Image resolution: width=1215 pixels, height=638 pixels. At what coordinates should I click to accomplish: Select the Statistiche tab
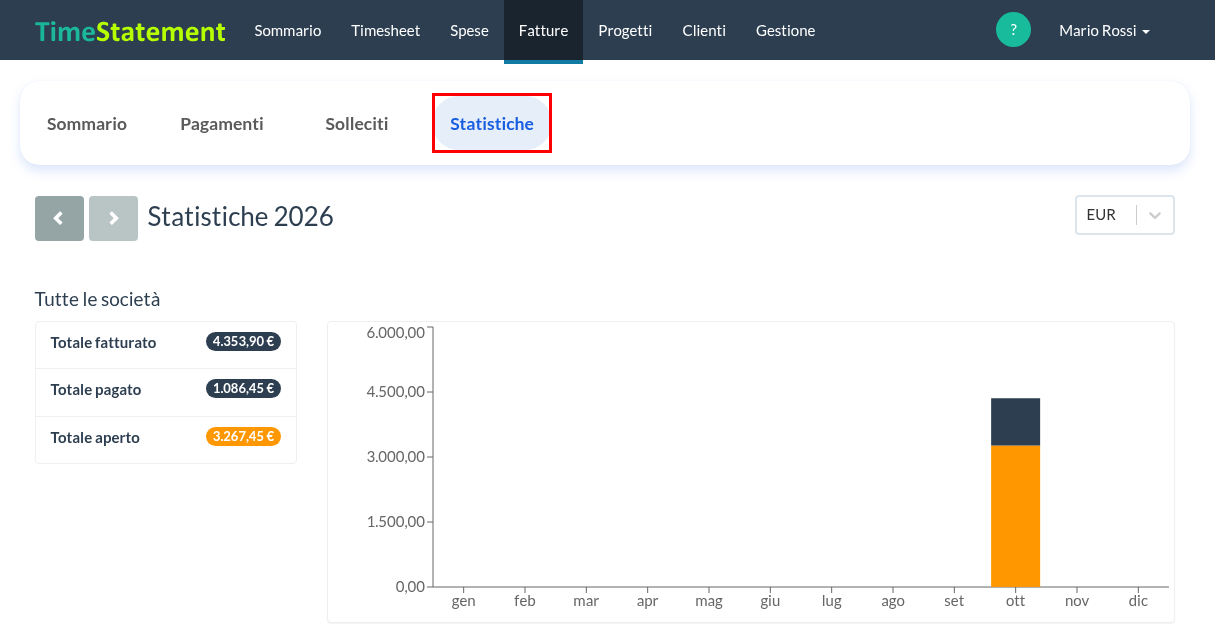tap(492, 124)
